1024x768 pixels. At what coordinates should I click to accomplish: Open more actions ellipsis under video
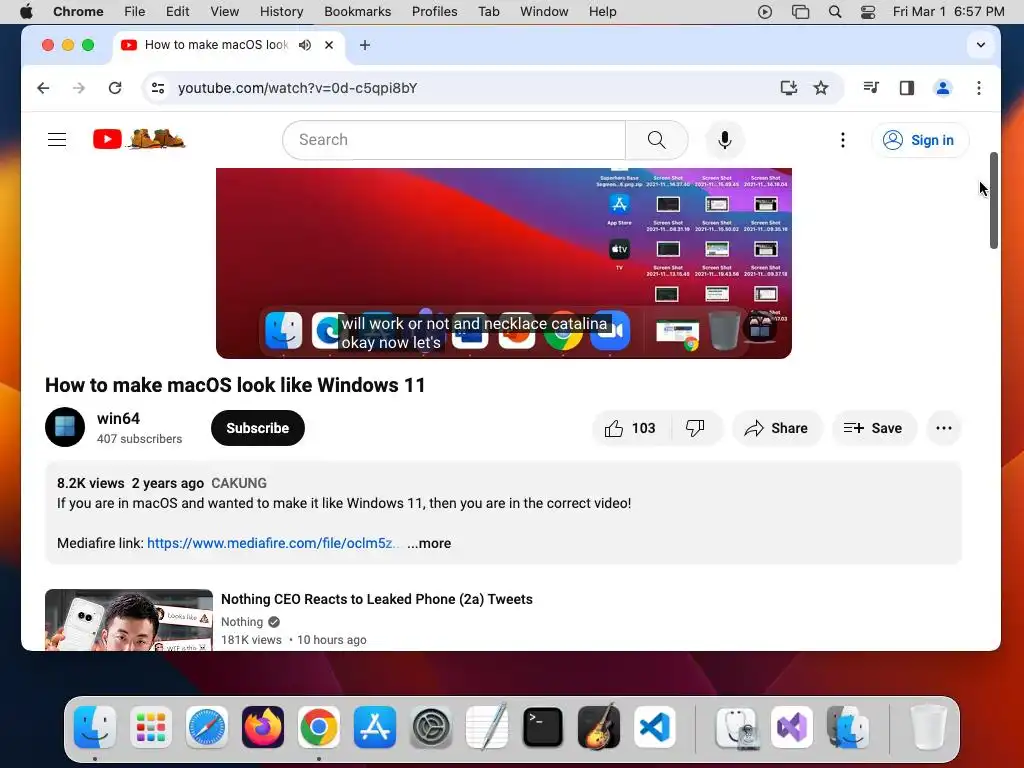944,428
